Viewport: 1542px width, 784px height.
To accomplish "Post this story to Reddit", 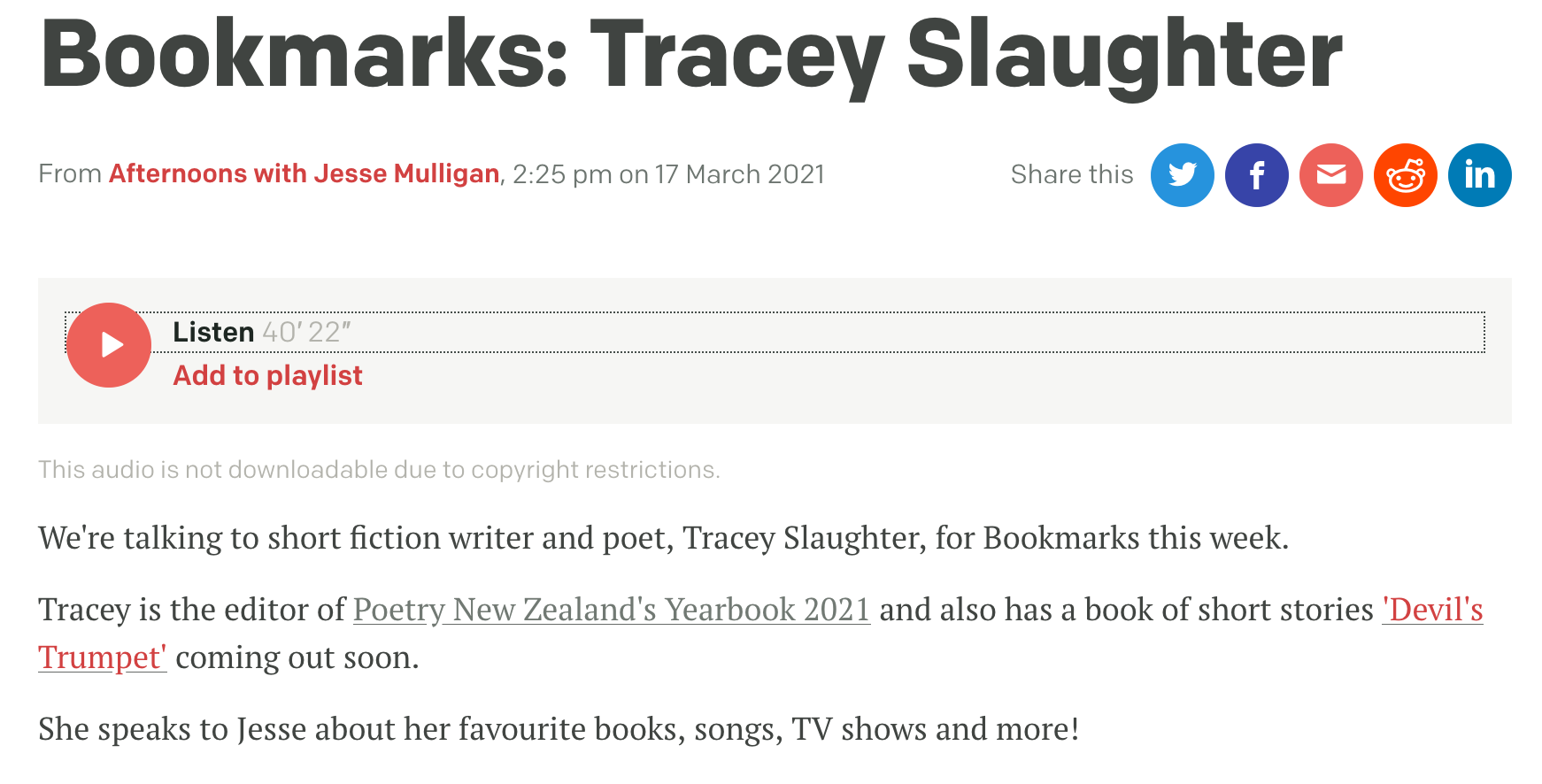I will [x=1405, y=175].
